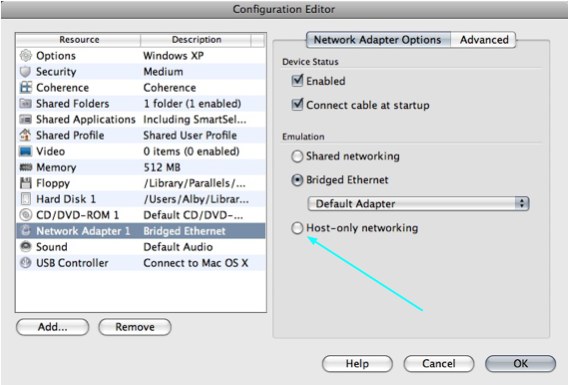
Task: Click the Description column header
Action: 196,40
